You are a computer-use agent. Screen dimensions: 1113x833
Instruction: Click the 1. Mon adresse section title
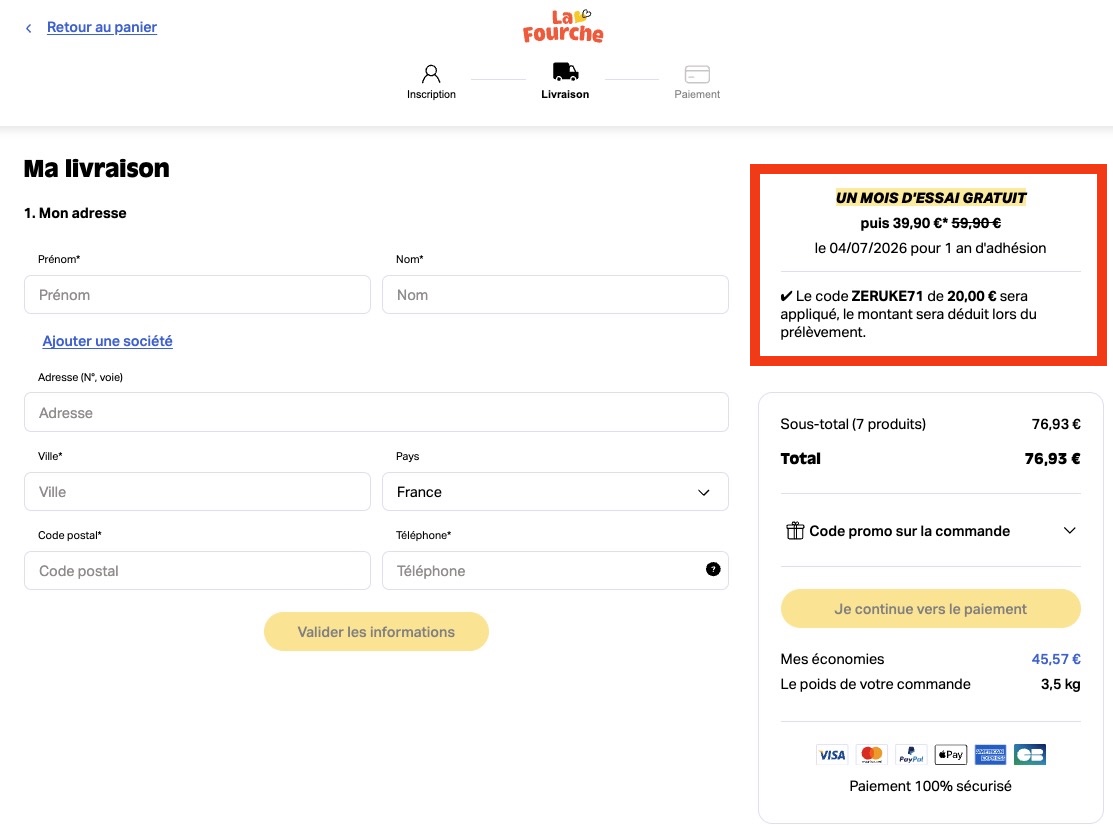coord(75,214)
